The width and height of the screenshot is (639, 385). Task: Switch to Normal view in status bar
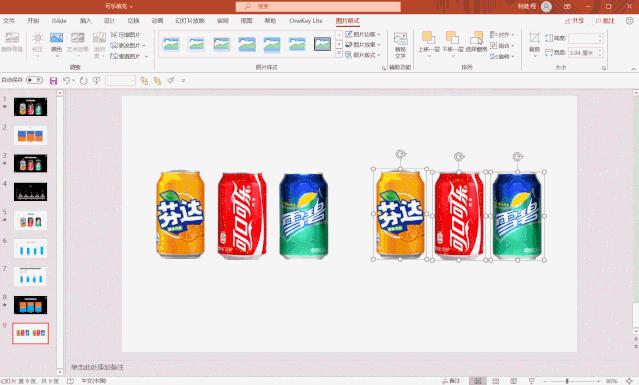tap(478, 381)
